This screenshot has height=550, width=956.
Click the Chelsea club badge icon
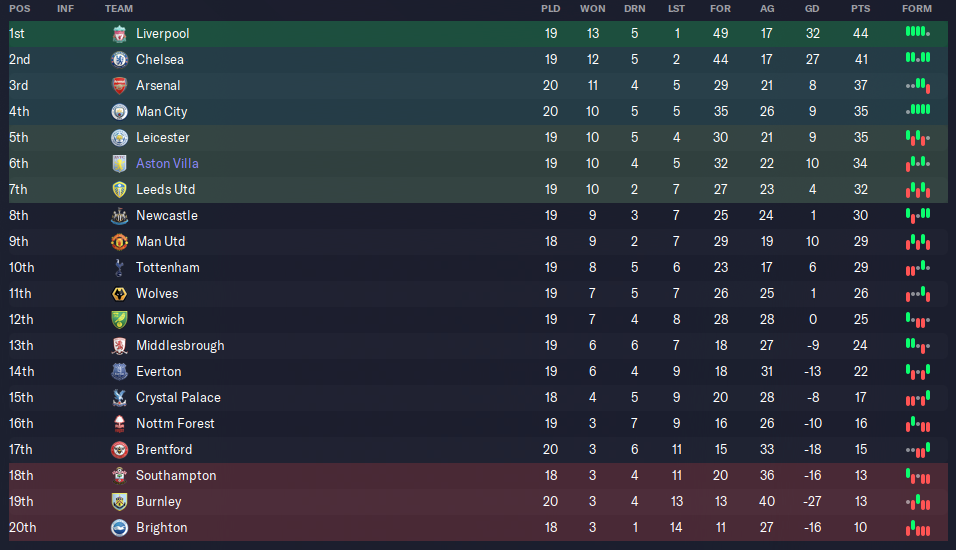click(120, 60)
